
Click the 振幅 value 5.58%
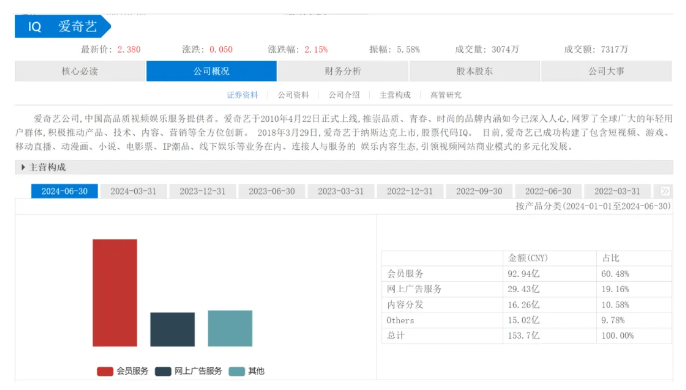click(408, 49)
